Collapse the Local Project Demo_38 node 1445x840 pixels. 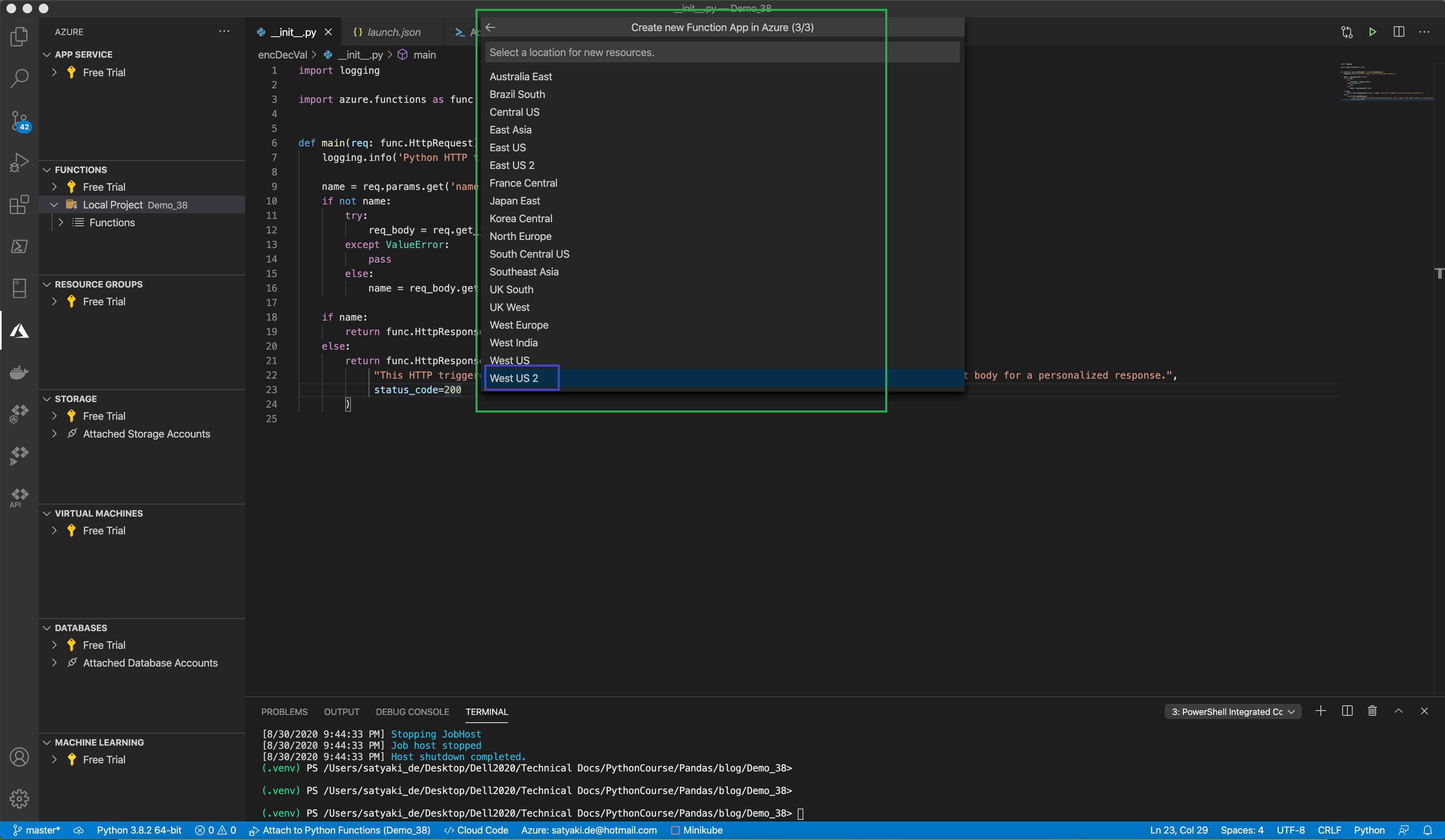(54, 205)
